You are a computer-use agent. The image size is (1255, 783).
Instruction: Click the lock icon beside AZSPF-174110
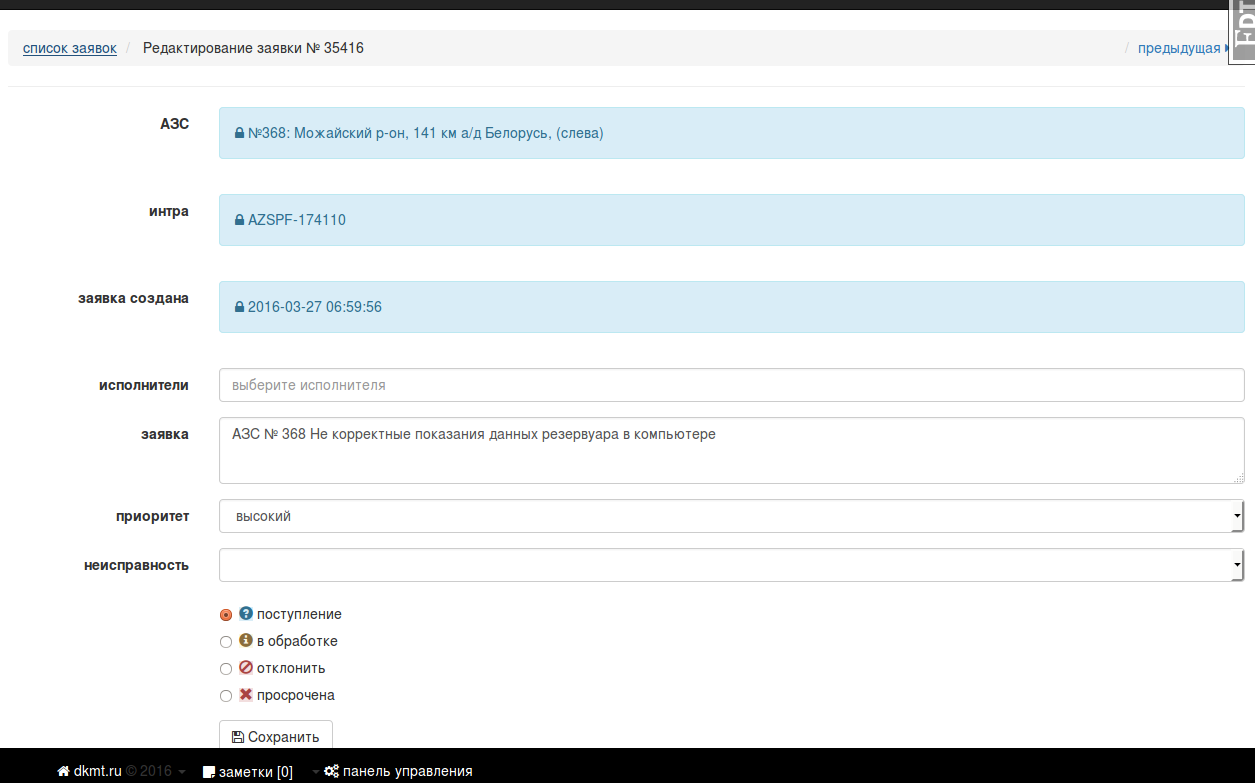(x=239, y=220)
